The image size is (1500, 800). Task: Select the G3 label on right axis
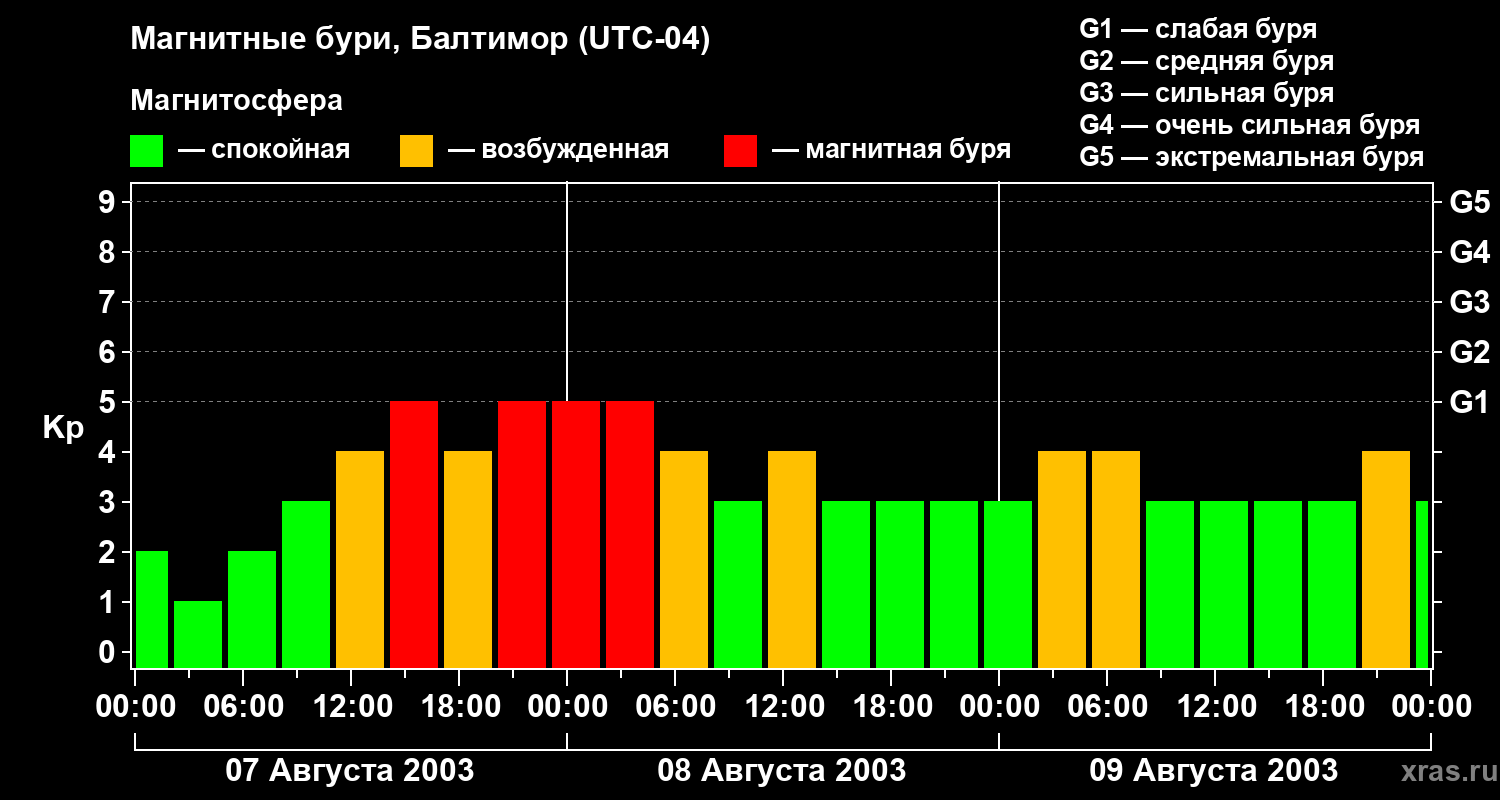point(1469,302)
